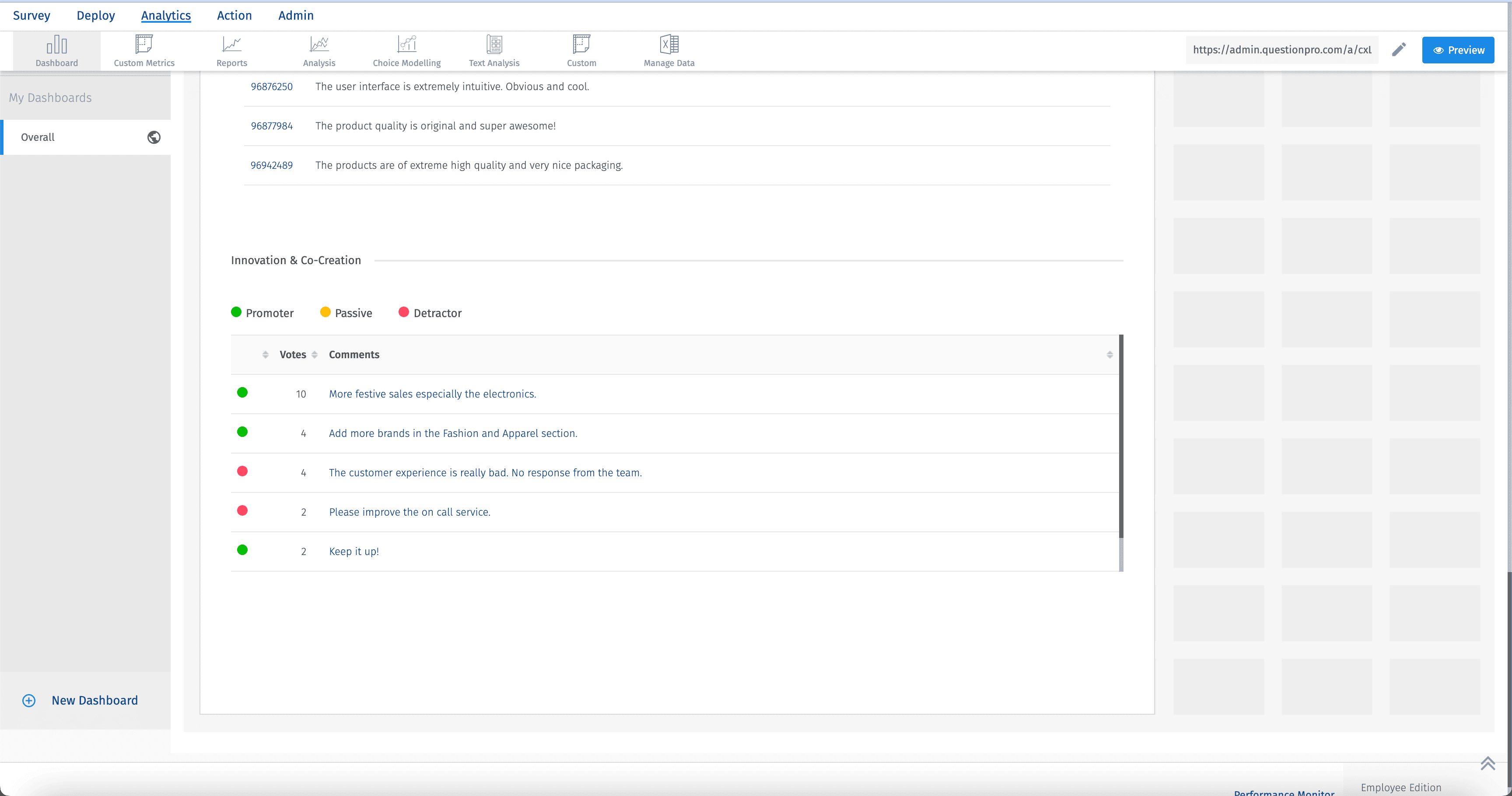This screenshot has height=796, width=1512.
Task: Click the Preview button
Action: [x=1458, y=49]
